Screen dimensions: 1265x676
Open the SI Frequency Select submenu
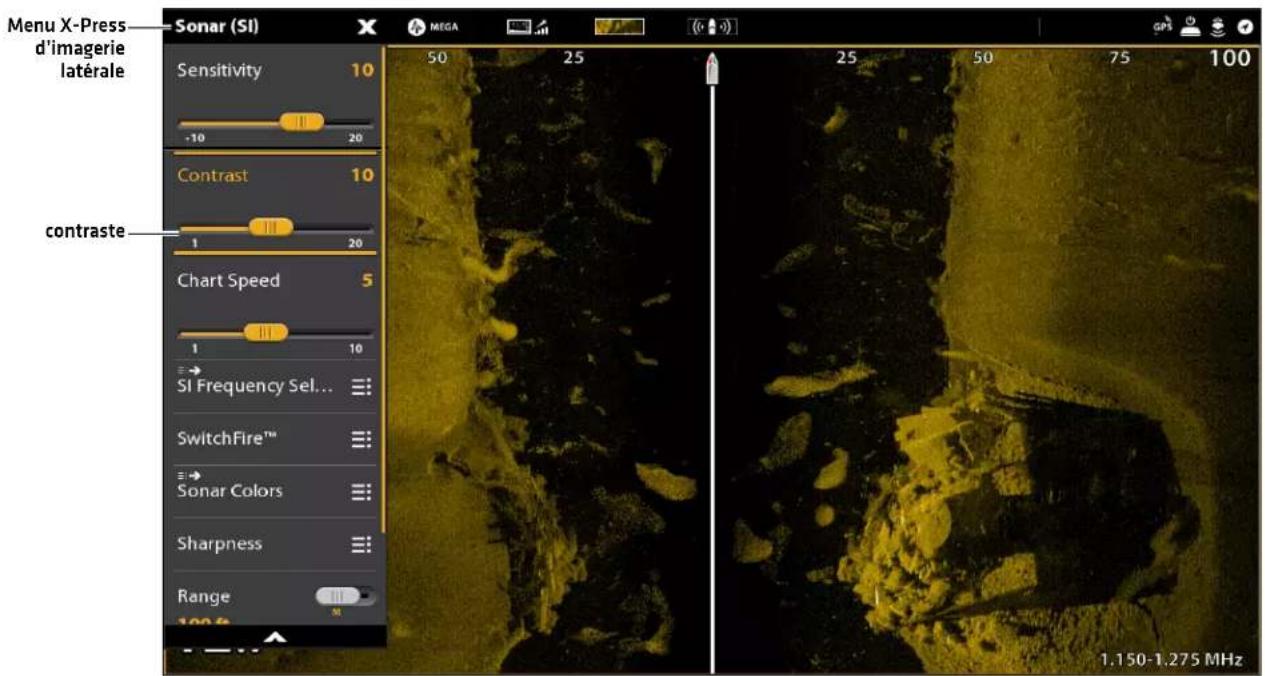(274, 386)
